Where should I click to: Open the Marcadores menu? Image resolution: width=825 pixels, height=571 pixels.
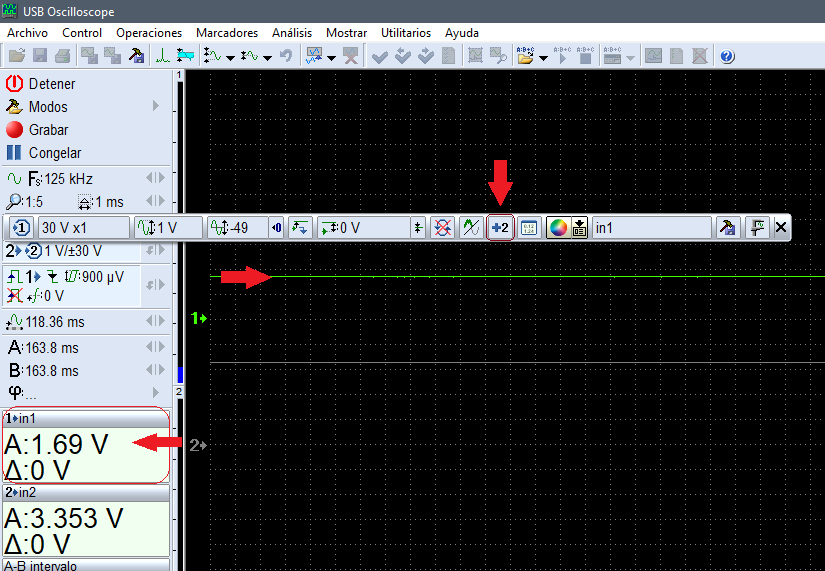226,33
